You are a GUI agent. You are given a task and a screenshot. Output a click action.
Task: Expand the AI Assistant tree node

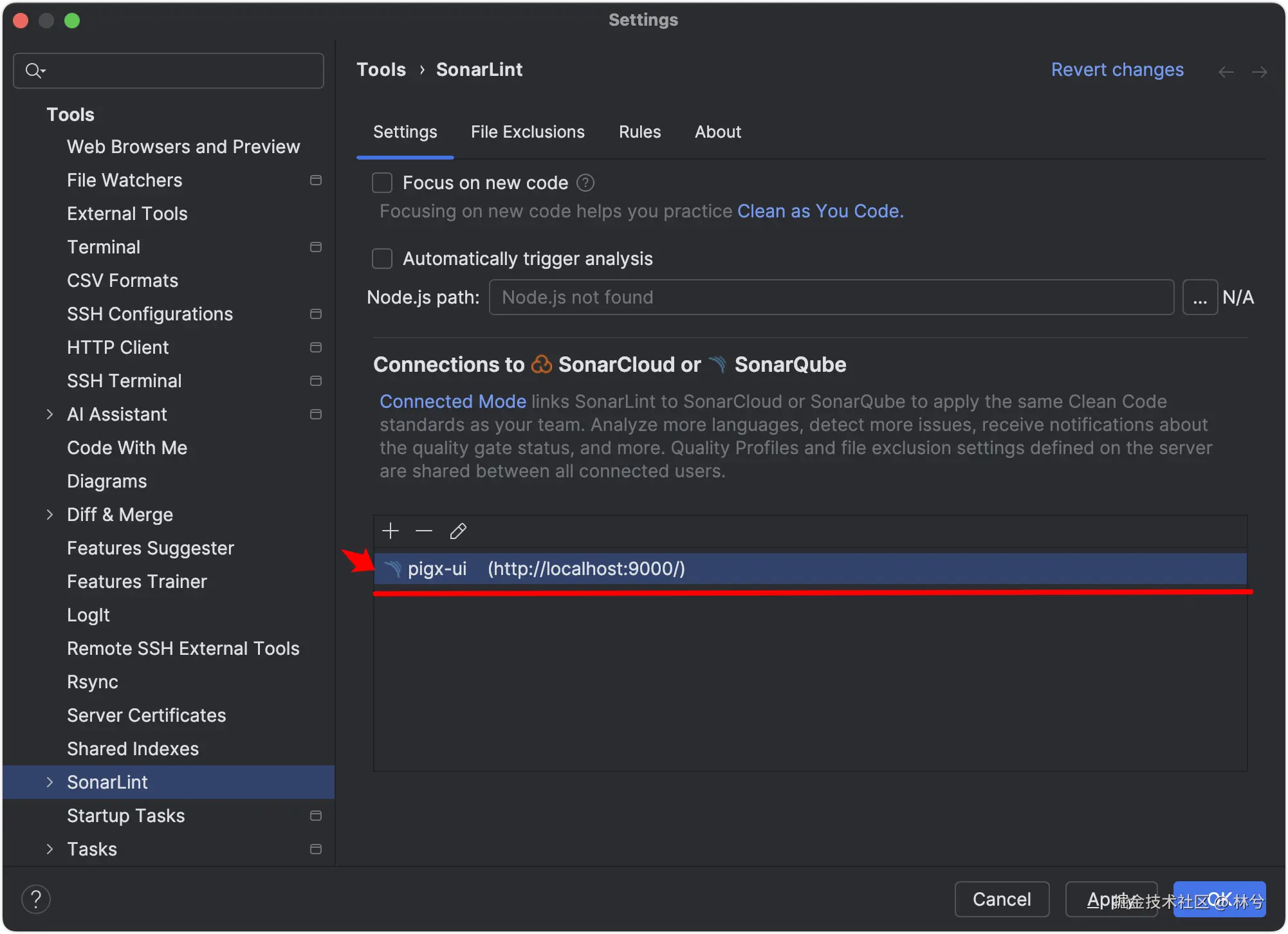[50, 414]
